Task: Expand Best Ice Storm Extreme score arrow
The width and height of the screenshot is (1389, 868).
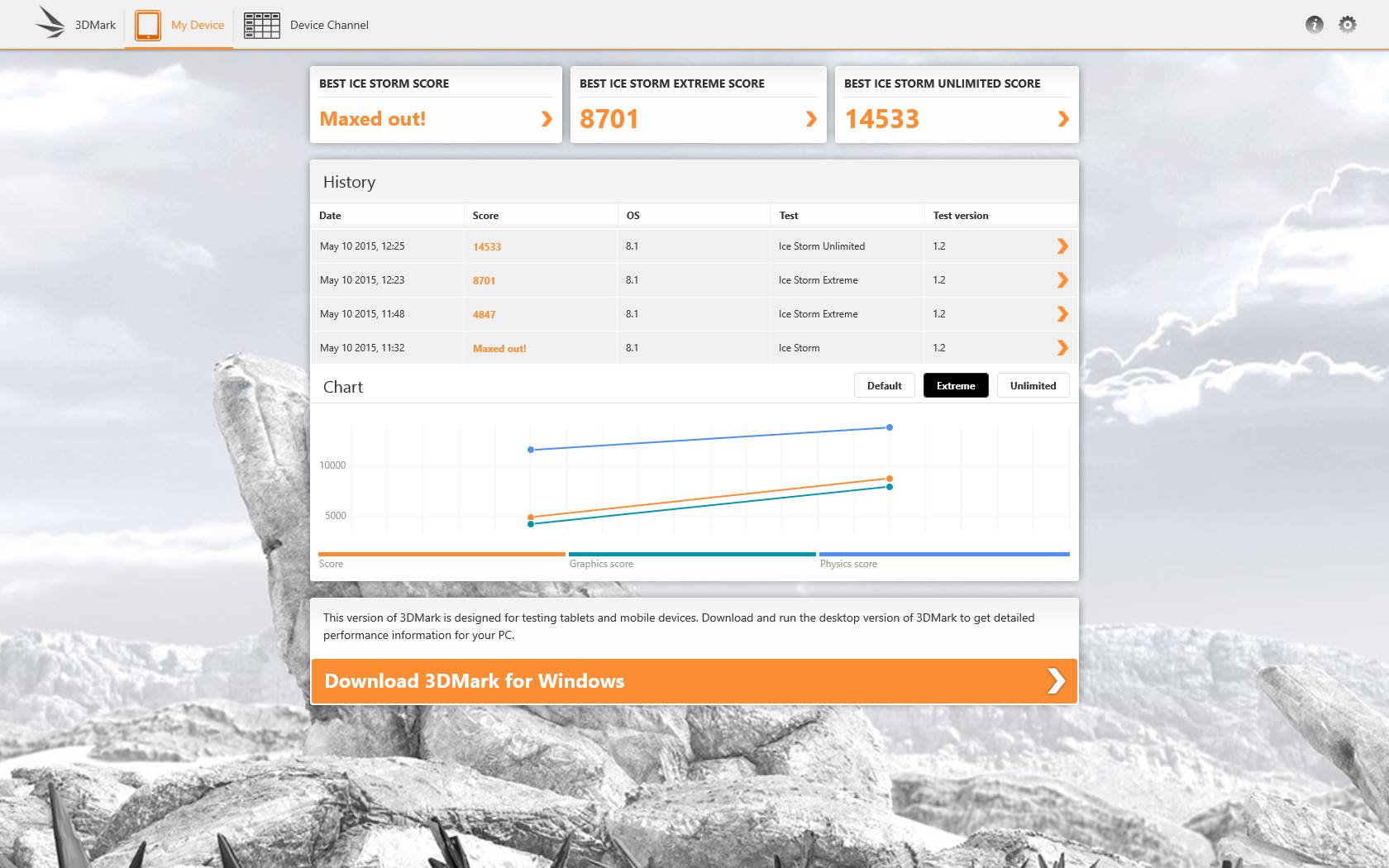Action: [x=811, y=119]
